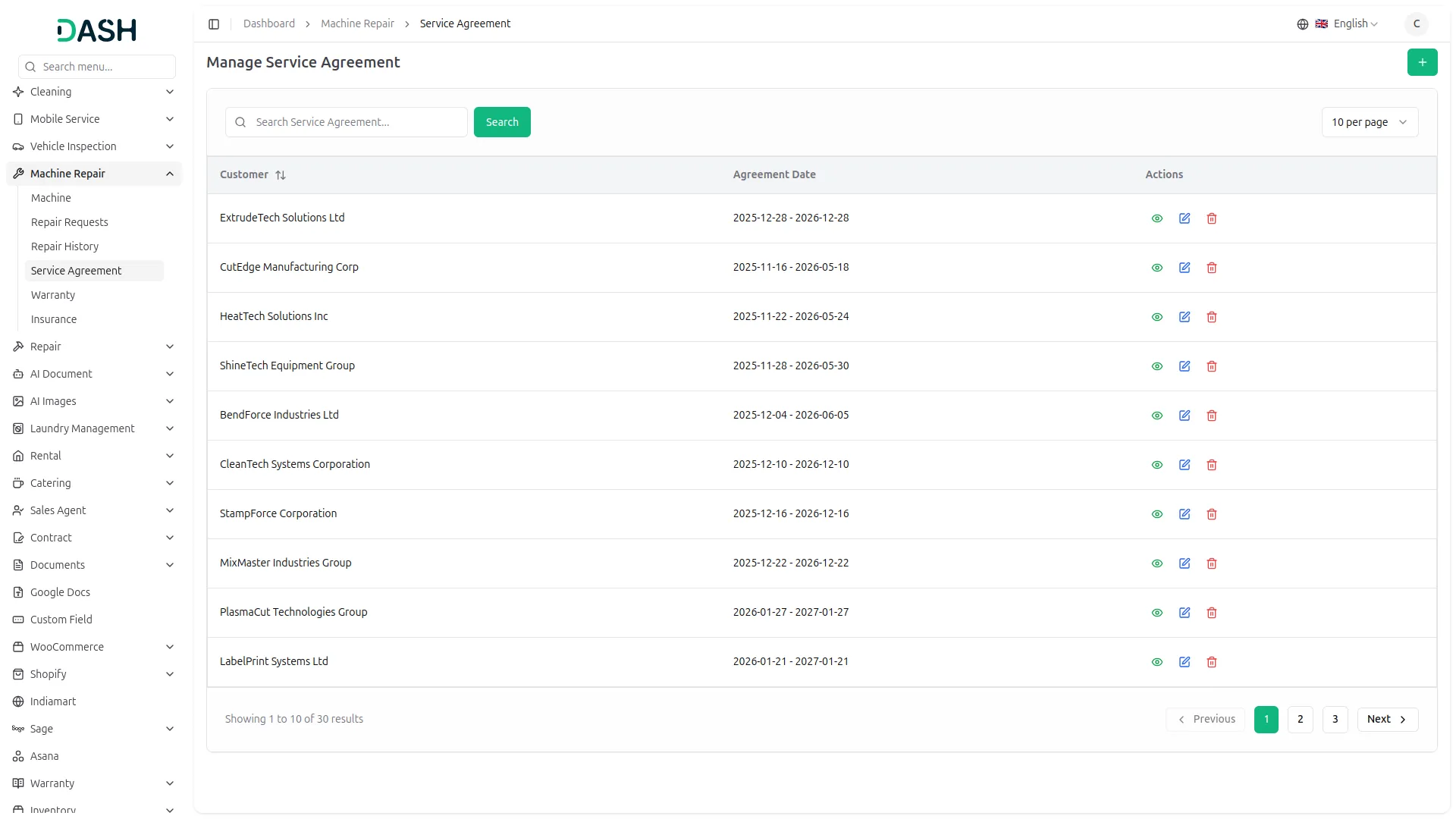Delete the HeatTech Solutions Inc agreement
The width and height of the screenshot is (1456, 819).
pos(1212,317)
